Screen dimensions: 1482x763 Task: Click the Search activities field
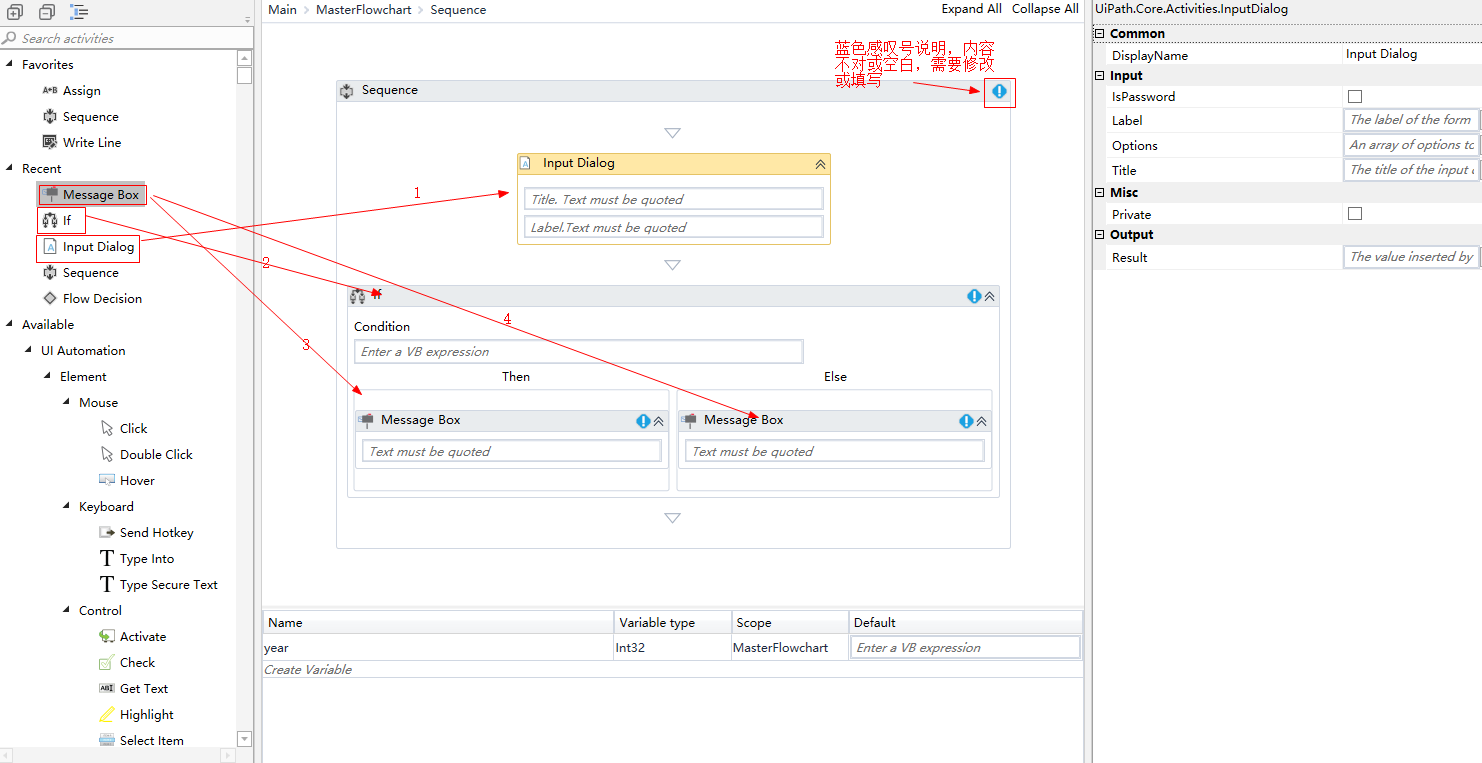(x=120, y=36)
